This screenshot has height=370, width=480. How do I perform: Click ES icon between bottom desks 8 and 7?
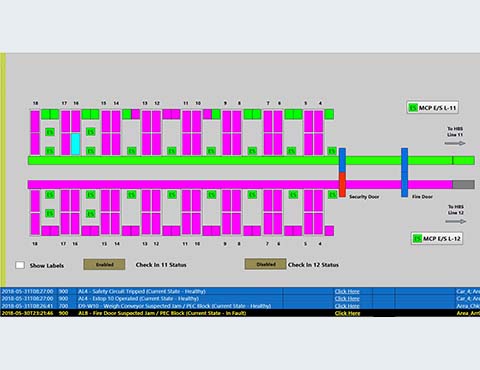tap(252, 195)
